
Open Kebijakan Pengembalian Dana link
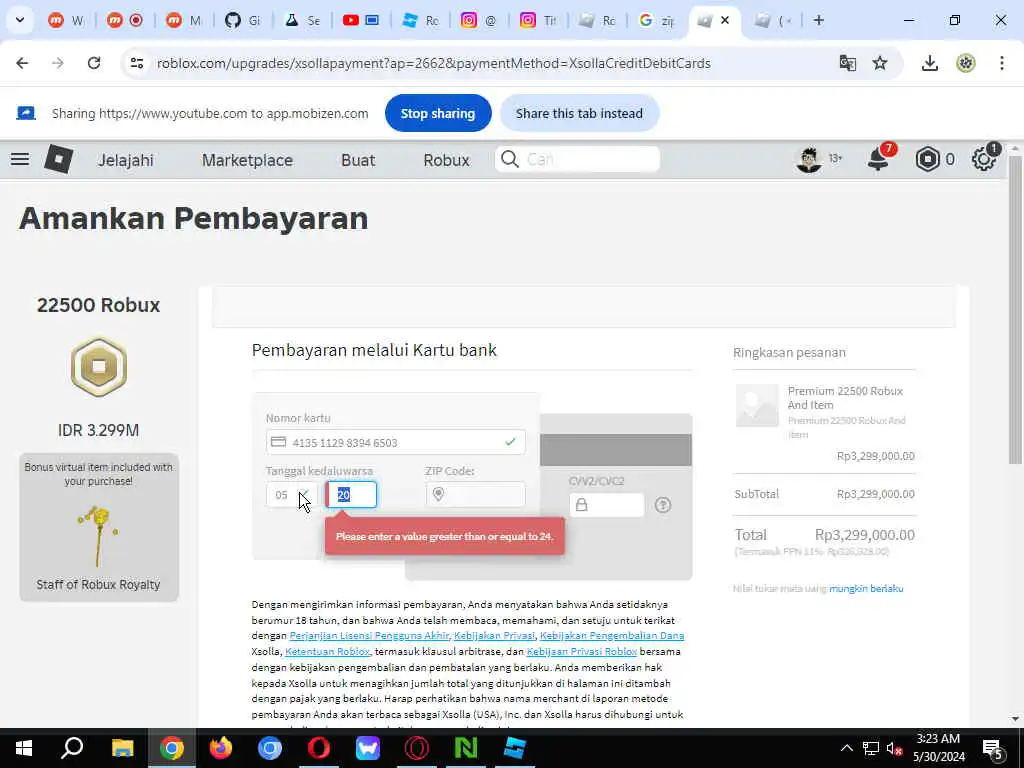click(x=612, y=635)
